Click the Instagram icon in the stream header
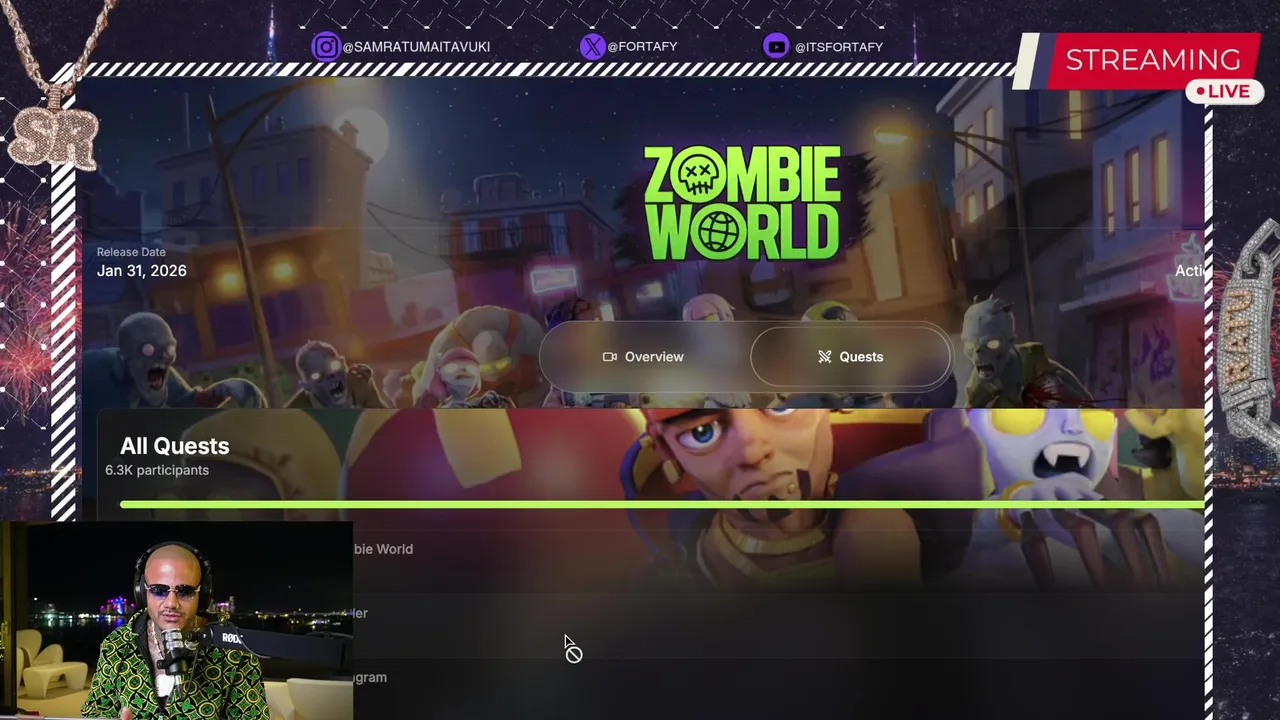This screenshot has height=720, width=1280. pos(325,47)
